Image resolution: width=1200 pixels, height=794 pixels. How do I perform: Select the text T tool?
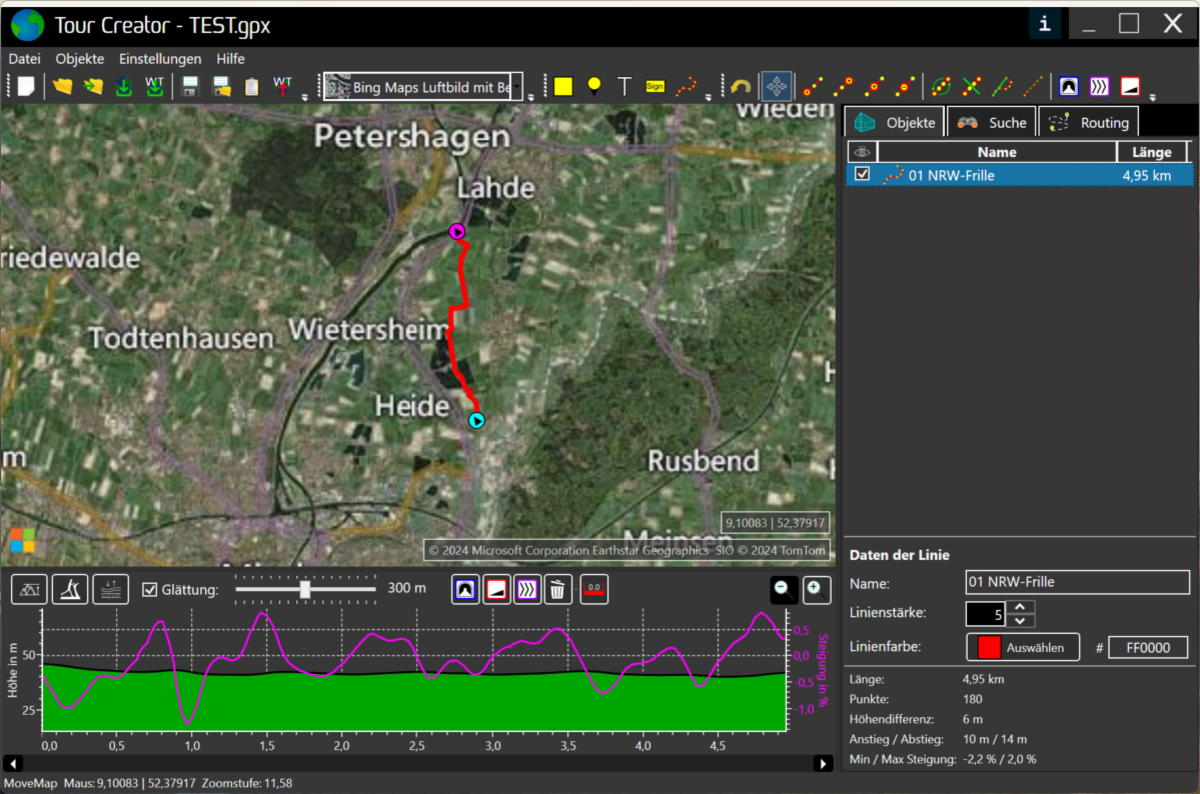pyautogui.click(x=625, y=86)
